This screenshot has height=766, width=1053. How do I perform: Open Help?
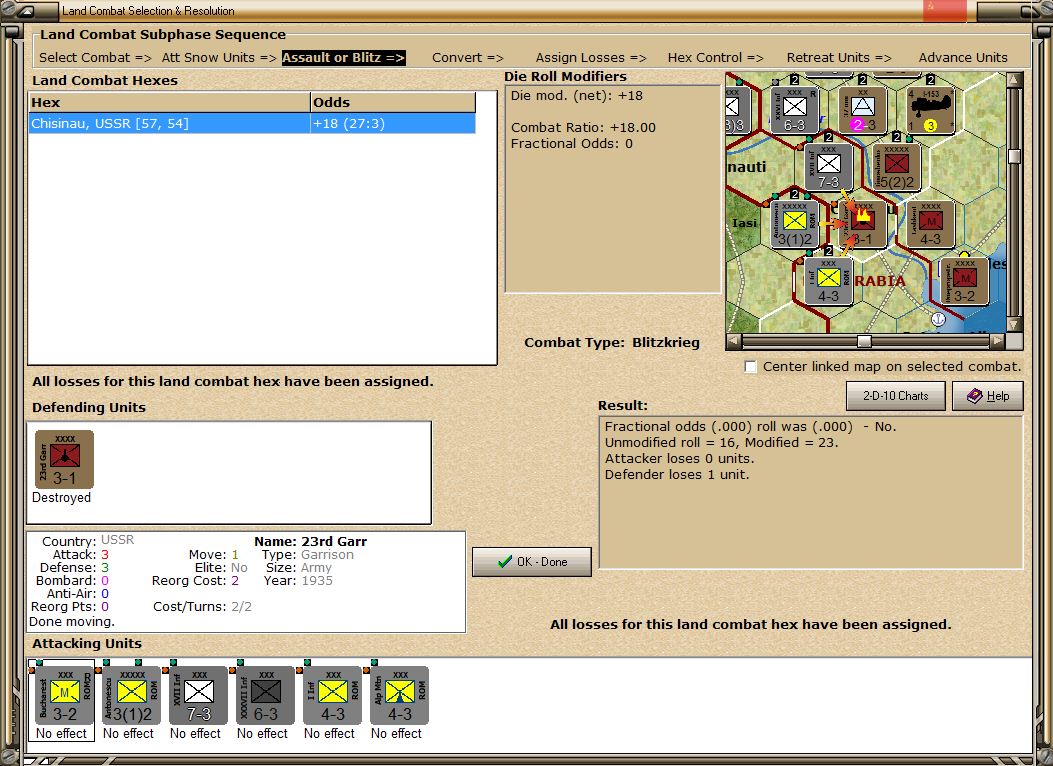coord(988,396)
